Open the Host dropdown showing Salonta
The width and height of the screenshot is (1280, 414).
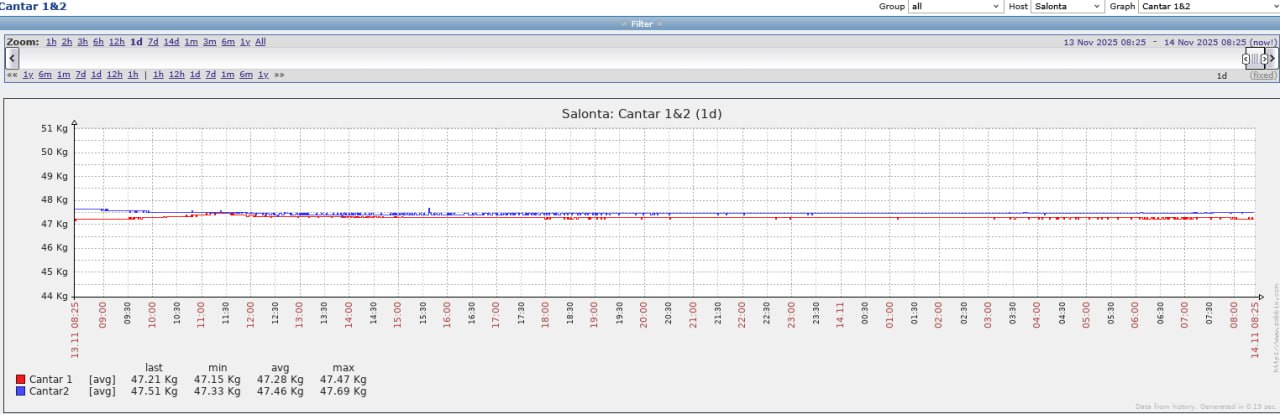1067,6
